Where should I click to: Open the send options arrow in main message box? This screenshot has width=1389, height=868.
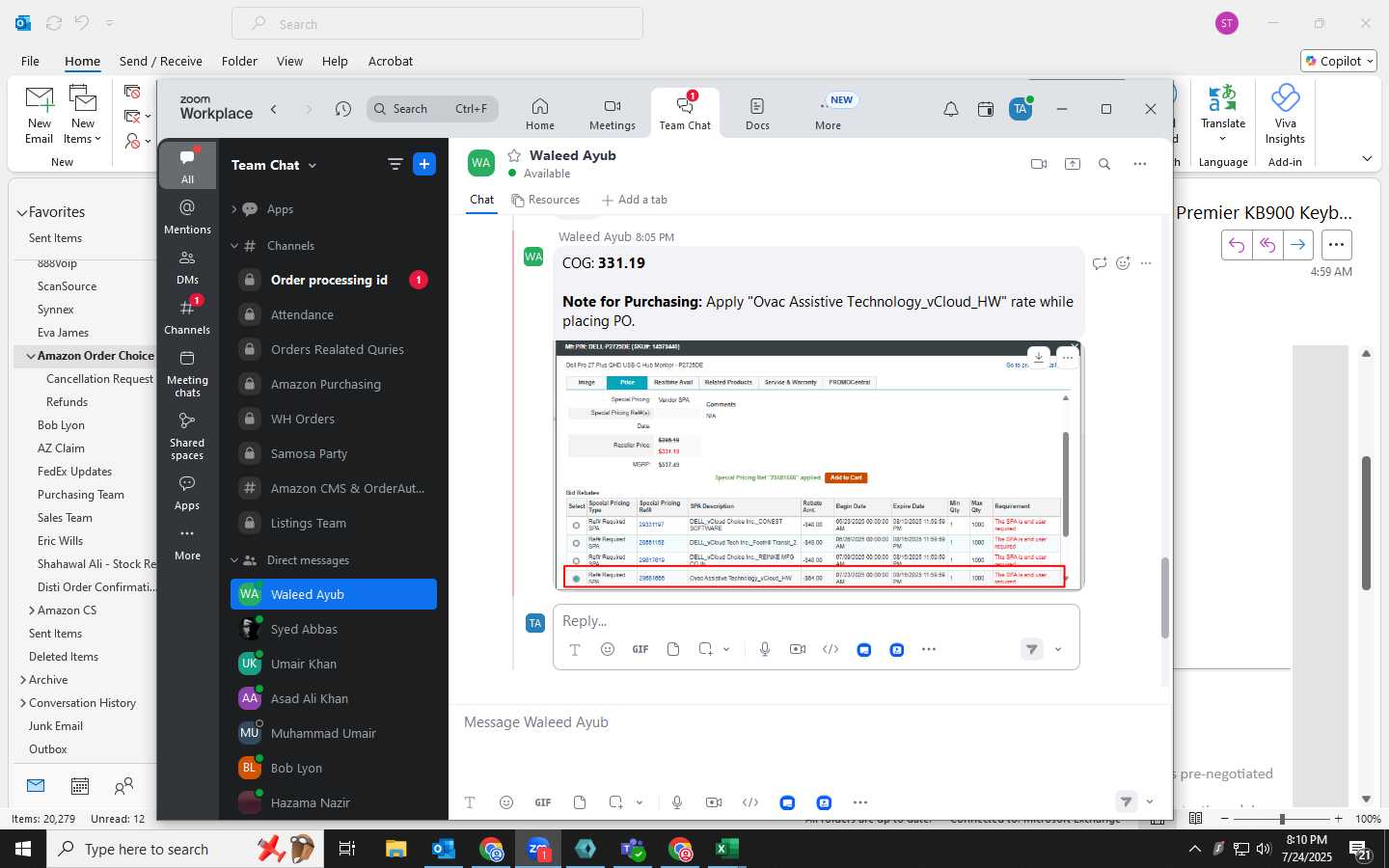click(x=1149, y=801)
